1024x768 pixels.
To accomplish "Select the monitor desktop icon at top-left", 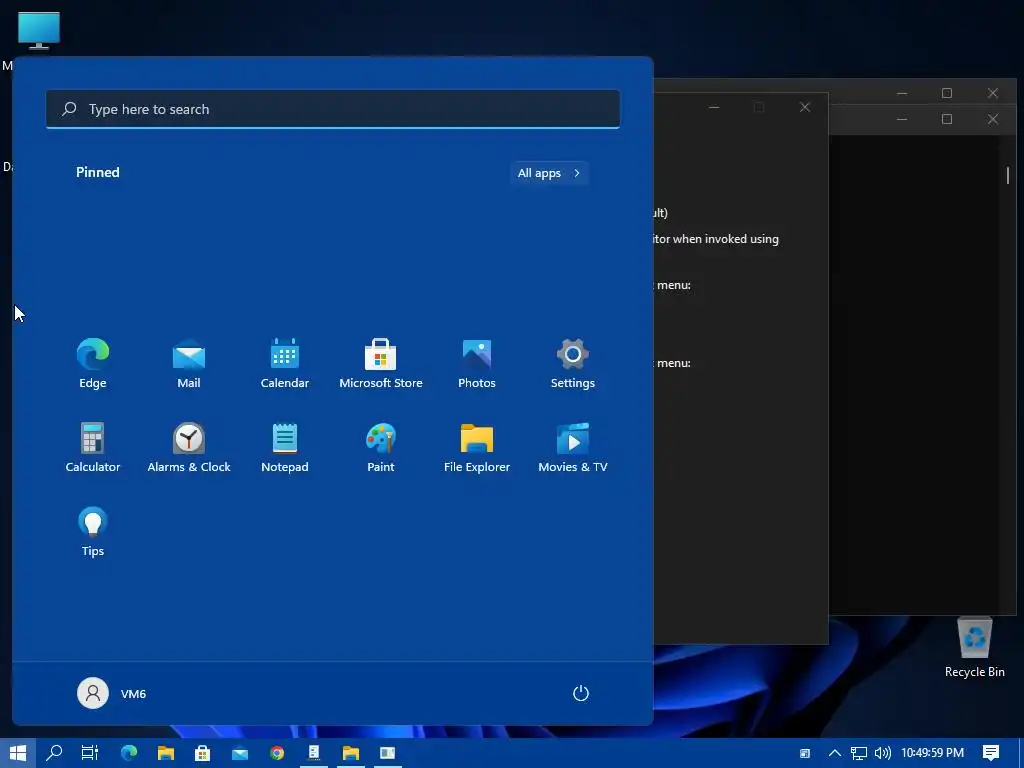I will click(x=39, y=31).
